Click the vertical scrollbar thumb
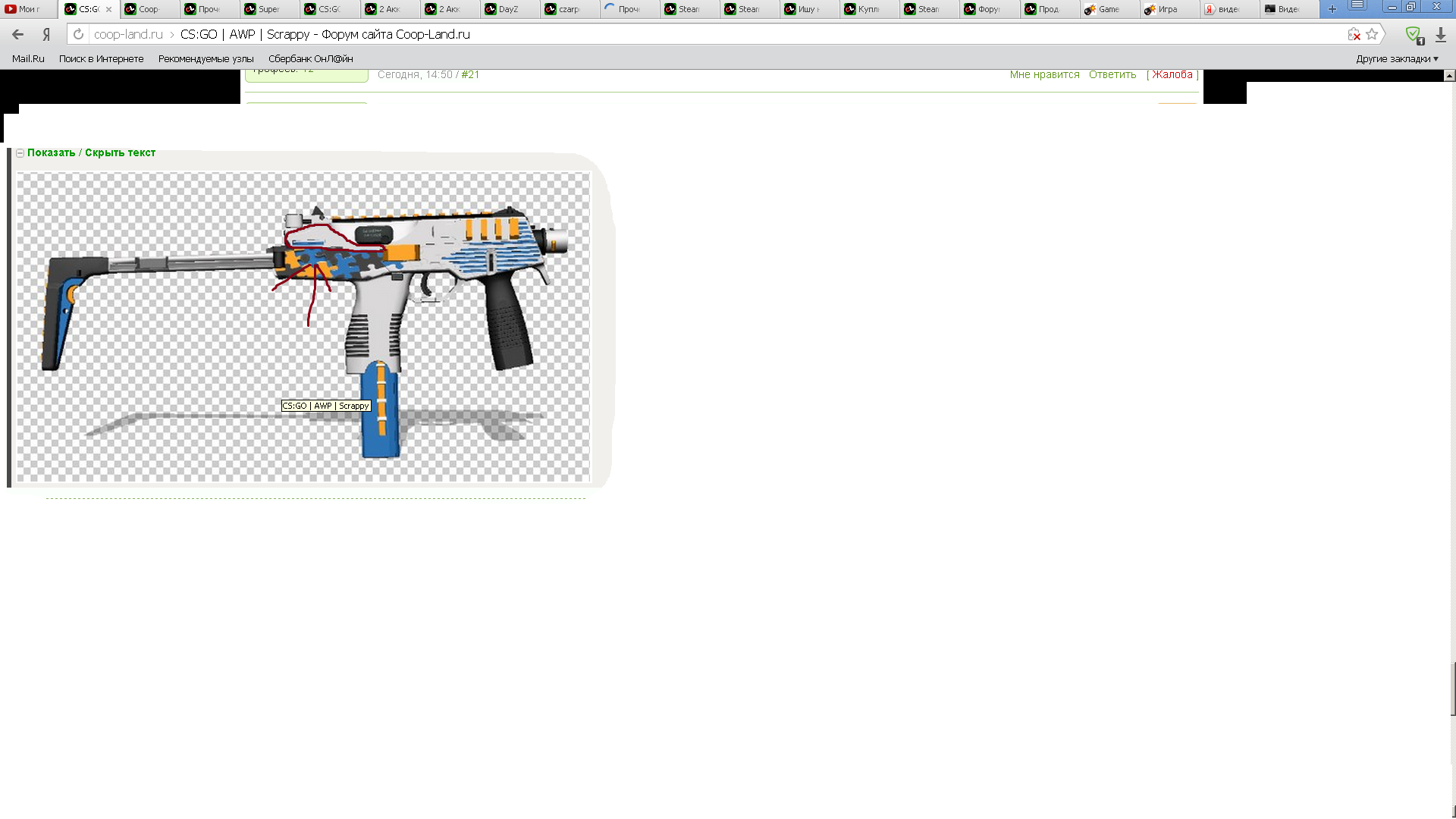The height and width of the screenshot is (819, 1456). click(x=1452, y=689)
